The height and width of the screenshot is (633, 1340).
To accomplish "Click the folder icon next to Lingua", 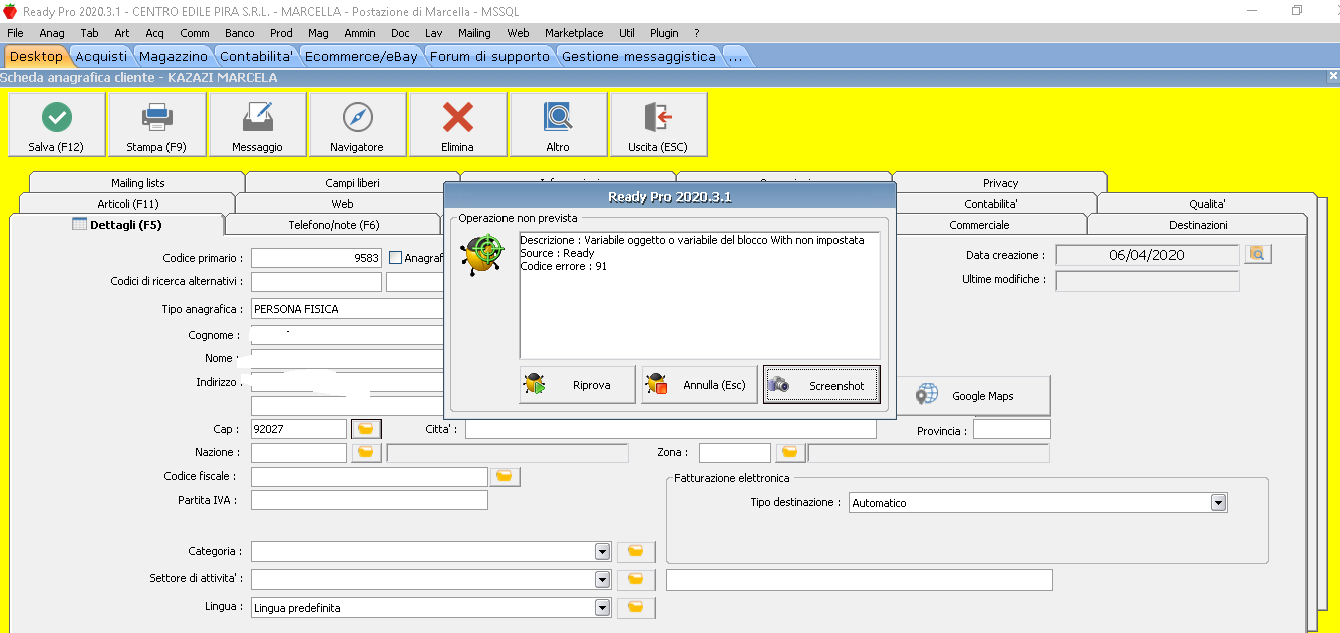I will (636, 607).
